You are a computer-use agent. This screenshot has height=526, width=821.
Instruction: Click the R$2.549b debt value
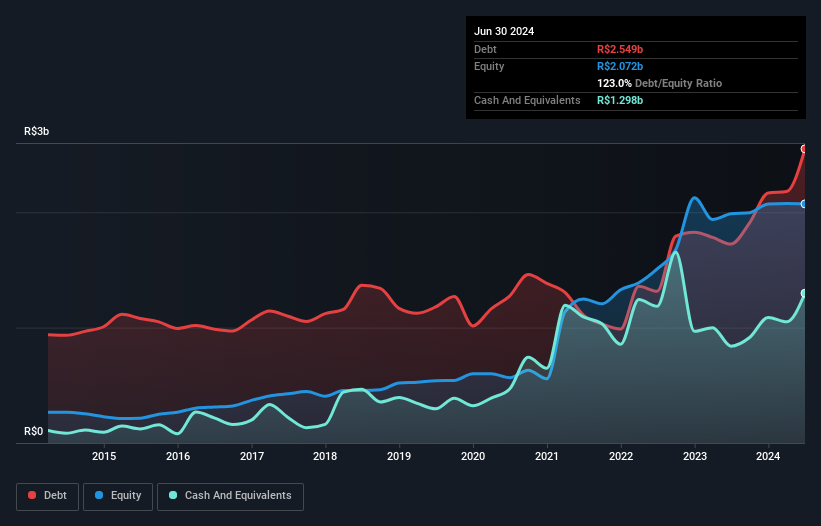tap(620, 49)
